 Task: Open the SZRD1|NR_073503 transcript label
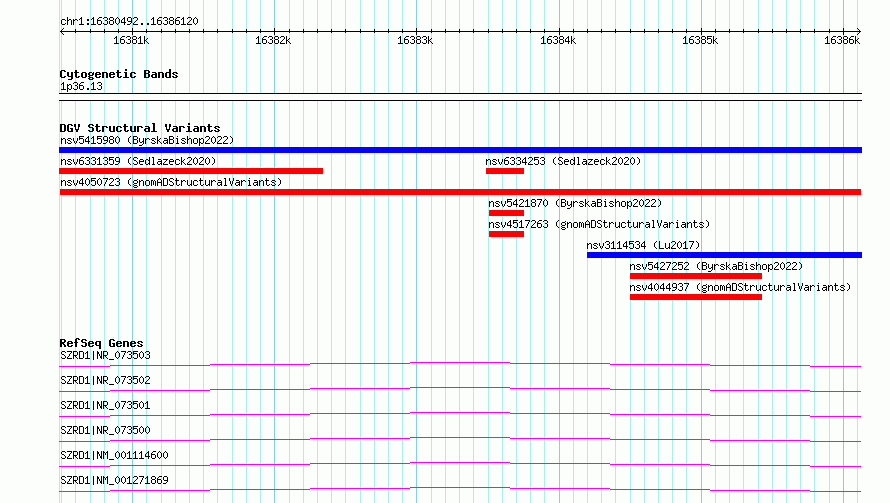pos(105,355)
